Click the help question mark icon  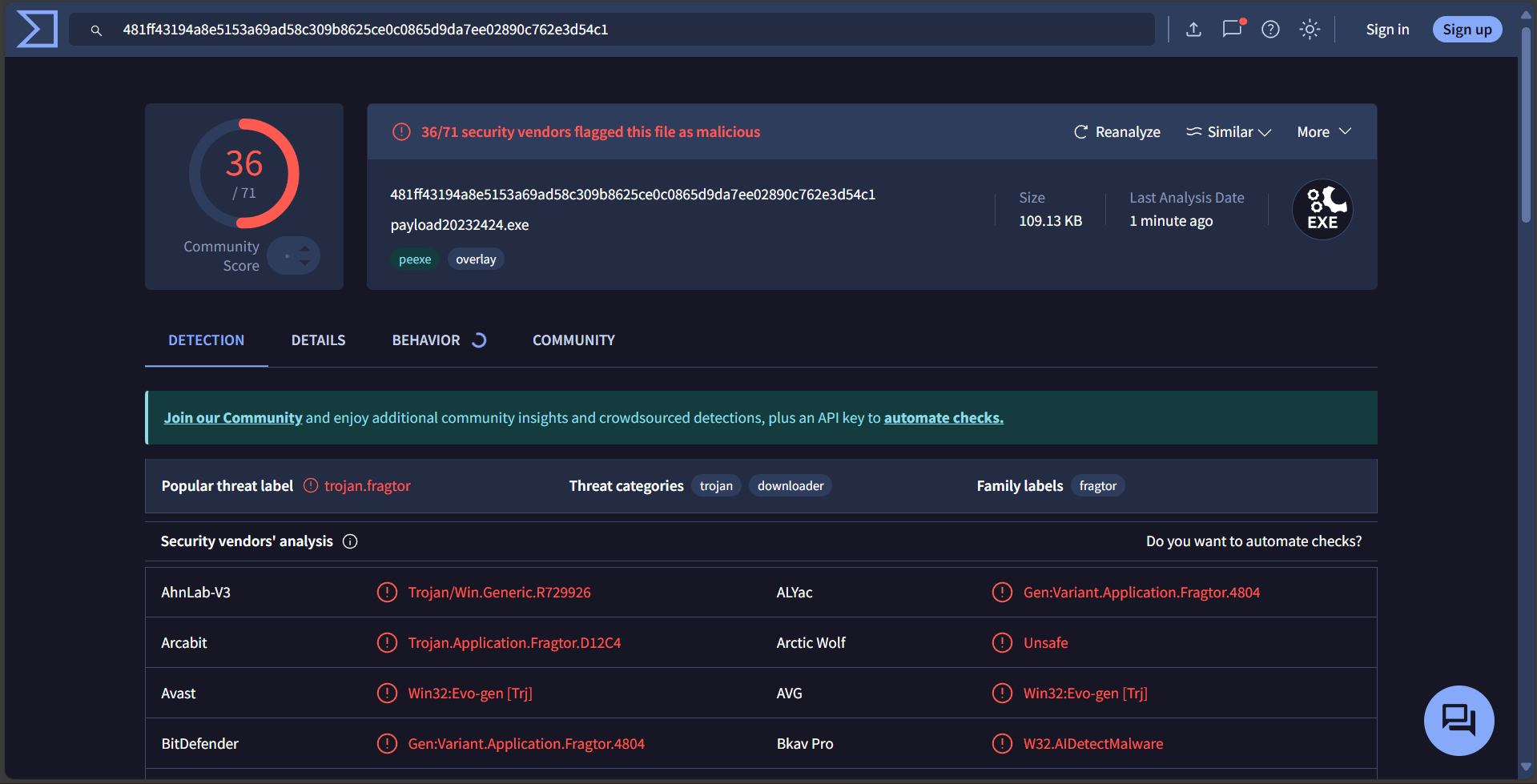[x=1270, y=30]
